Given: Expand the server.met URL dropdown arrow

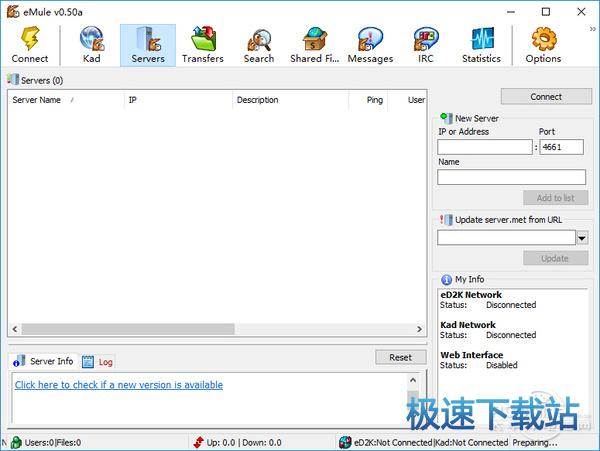Looking at the screenshot, I should (x=582, y=238).
